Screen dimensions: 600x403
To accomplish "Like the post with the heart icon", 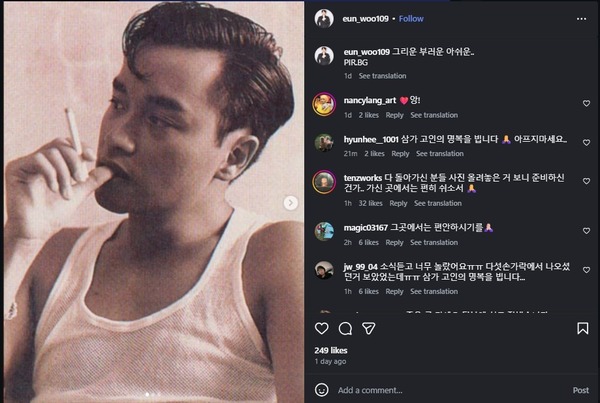I will pos(322,328).
